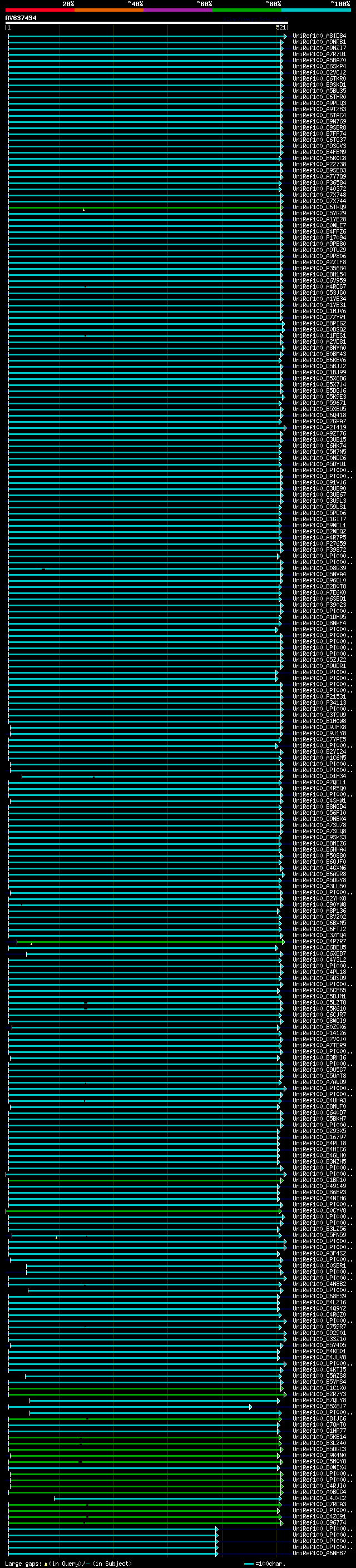Image resolution: width=356 pixels, height=1568 pixels.
Task: Click the red 20% identity legend segment
Action: 40,10
